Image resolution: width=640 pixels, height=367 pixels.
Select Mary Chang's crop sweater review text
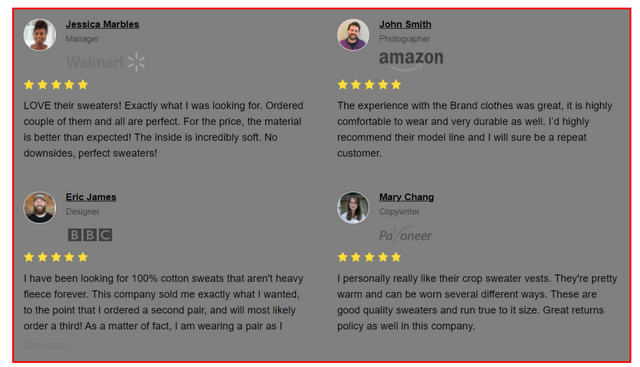[x=477, y=302]
